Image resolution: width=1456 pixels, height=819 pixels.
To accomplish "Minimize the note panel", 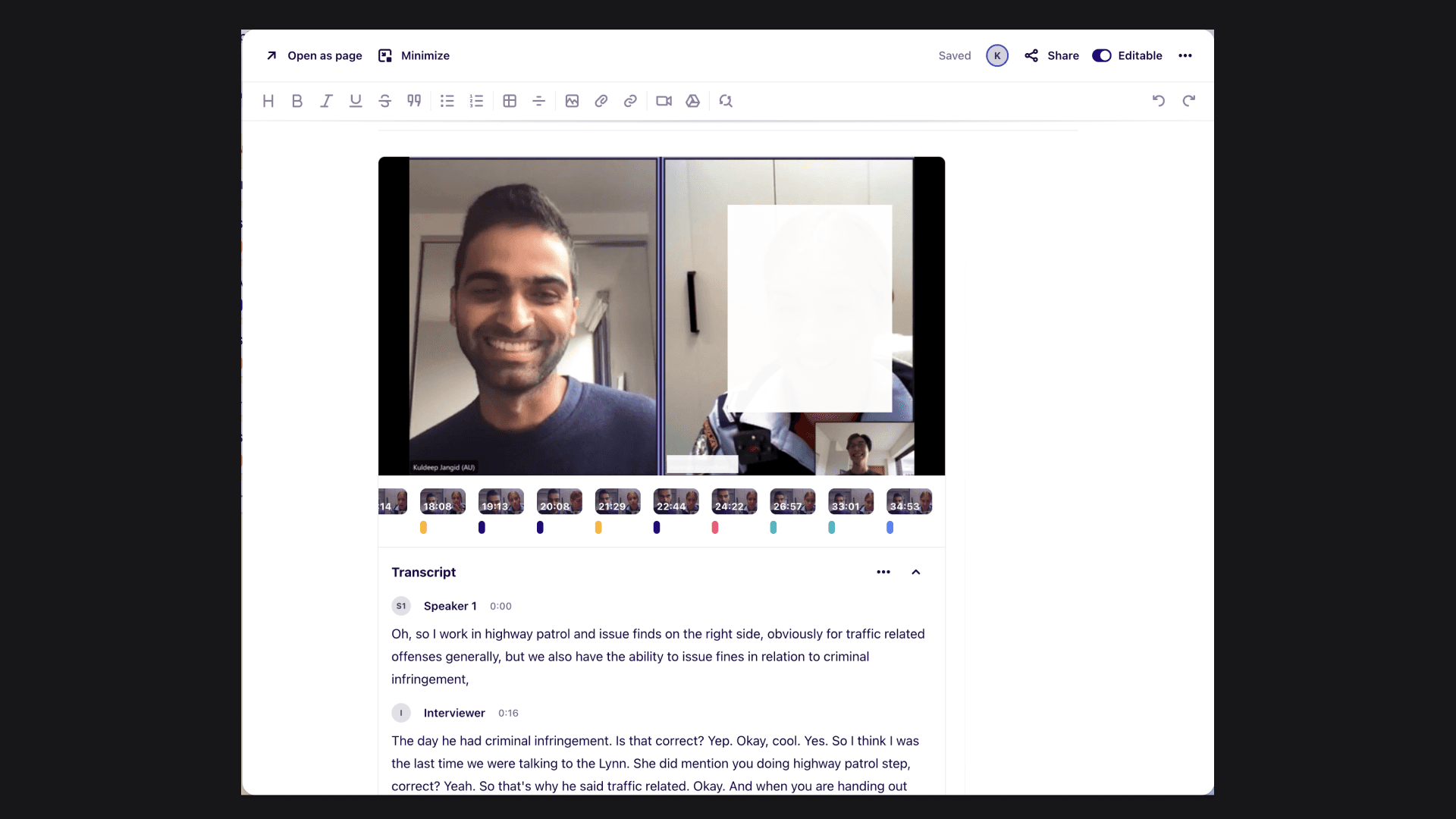I will 414,55.
